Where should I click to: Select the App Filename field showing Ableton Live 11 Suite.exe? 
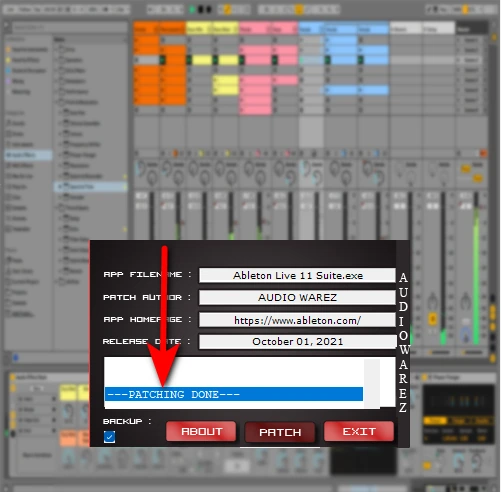pos(297,275)
